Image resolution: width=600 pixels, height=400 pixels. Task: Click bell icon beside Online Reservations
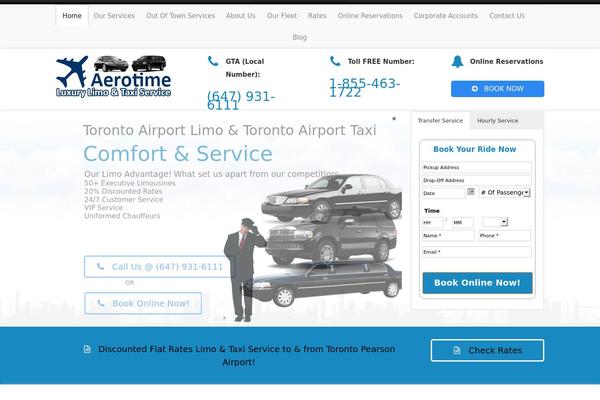point(457,61)
